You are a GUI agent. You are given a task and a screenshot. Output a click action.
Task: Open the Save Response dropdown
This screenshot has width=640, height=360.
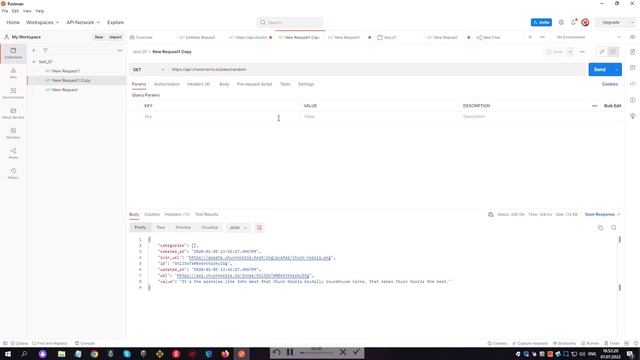point(602,214)
